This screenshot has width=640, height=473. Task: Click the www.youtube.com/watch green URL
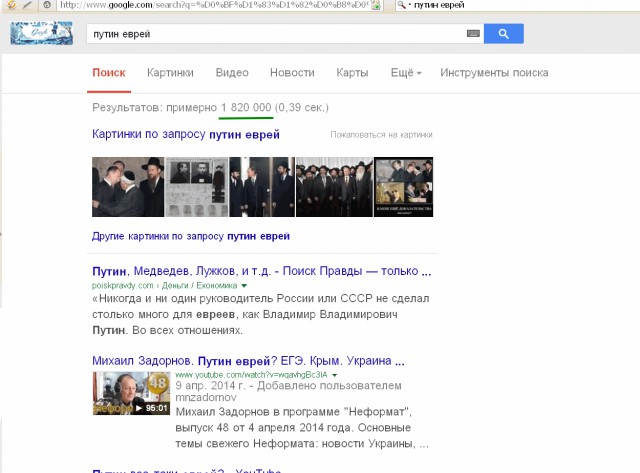pyautogui.click(x=251, y=375)
